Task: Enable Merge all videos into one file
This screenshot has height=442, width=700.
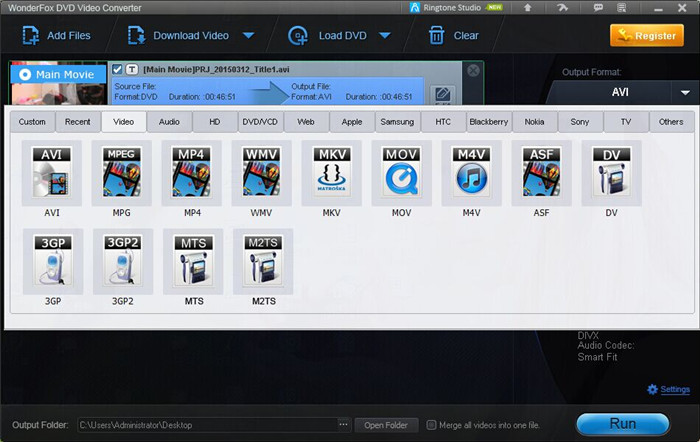Action: [431, 425]
